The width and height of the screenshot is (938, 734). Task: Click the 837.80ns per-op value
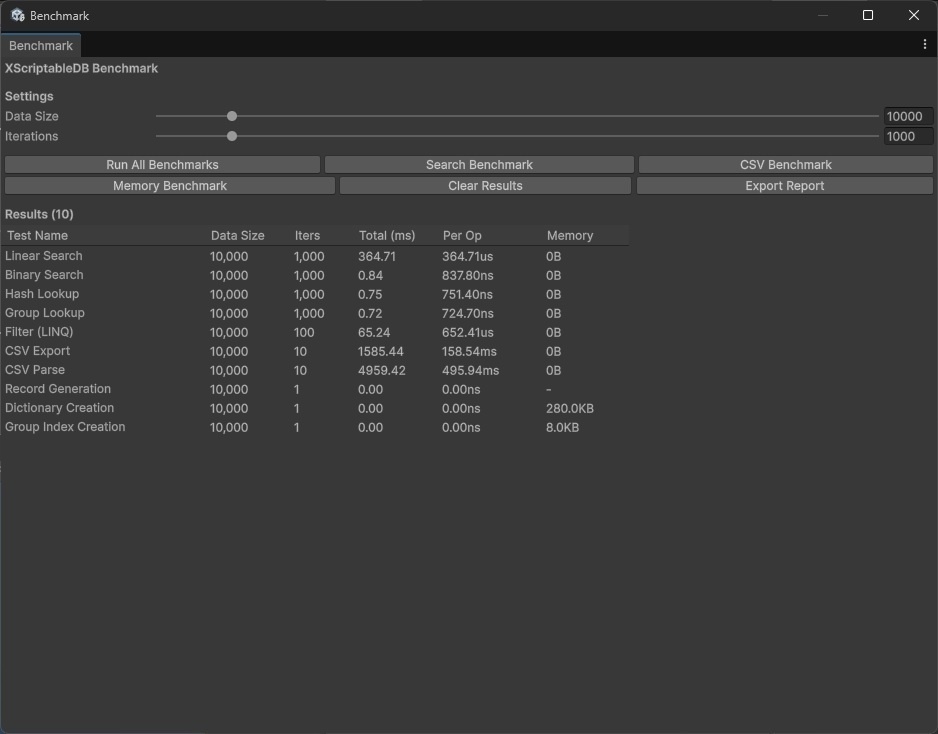467,276
